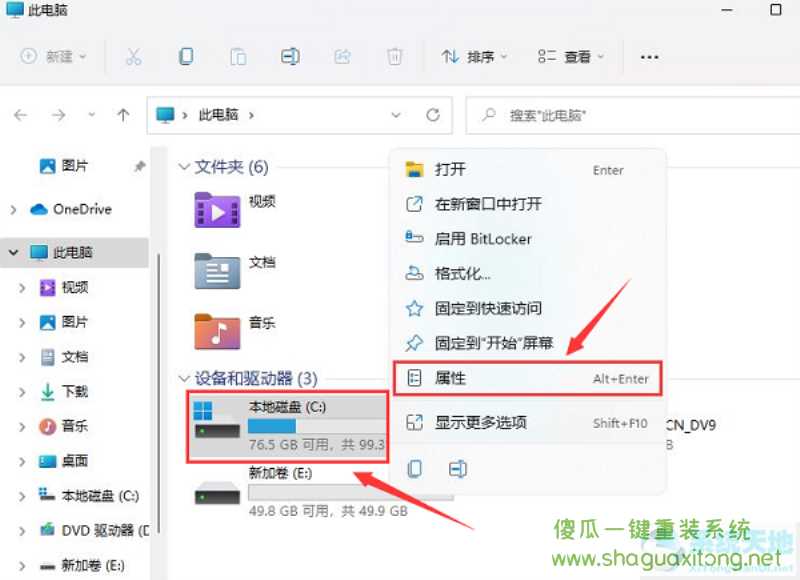The width and height of the screenshot is (800, 580).
Task: Open recent locations dropdown arrow
Action: [91, 115]
